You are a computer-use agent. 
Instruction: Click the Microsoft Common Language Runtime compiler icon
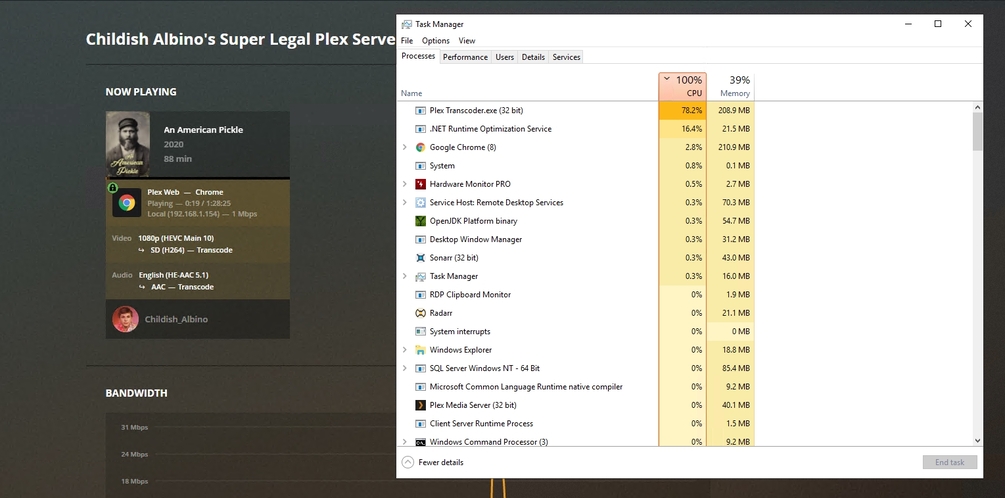tap(420, 387)
